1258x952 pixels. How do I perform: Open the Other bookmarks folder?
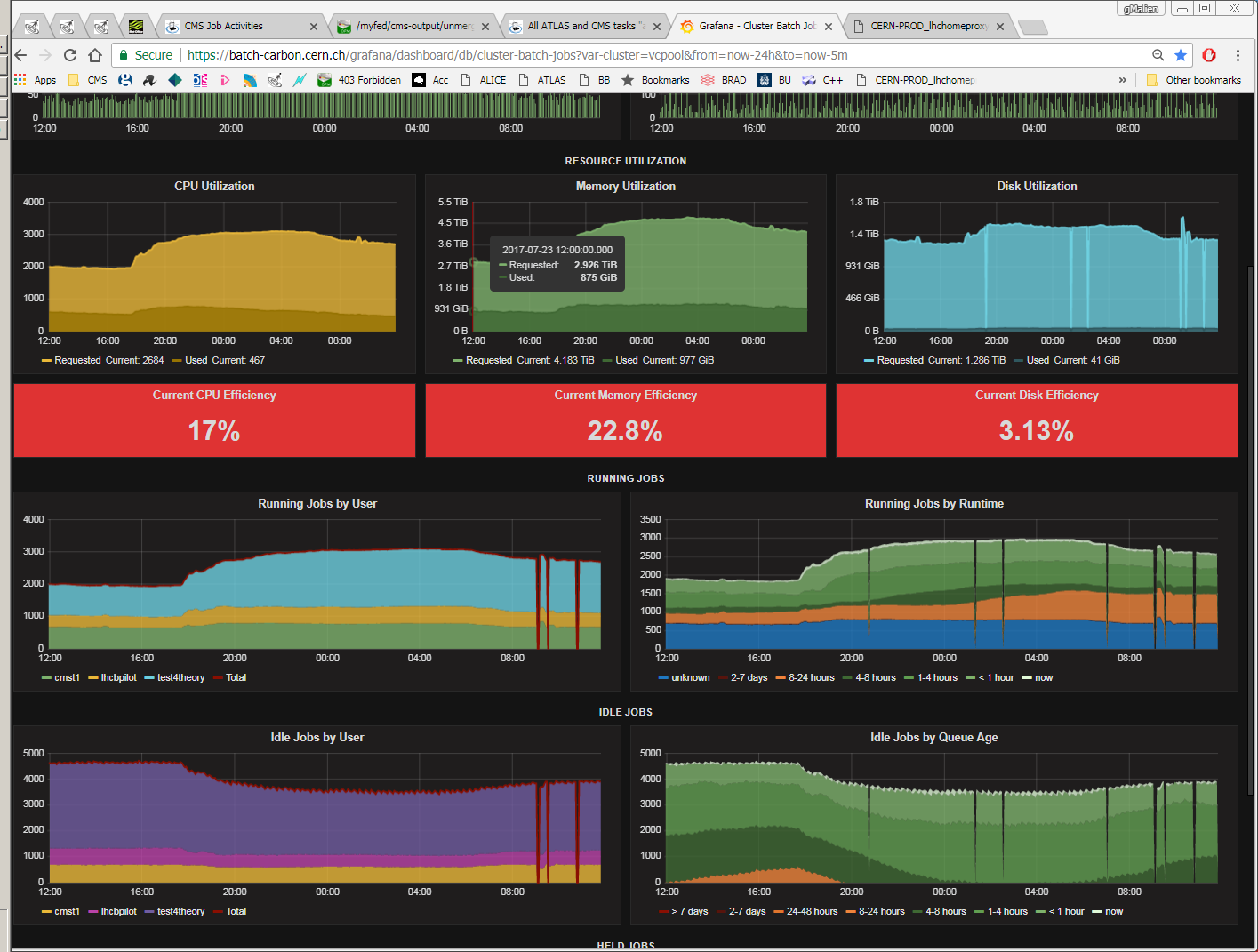[1194, 80]
